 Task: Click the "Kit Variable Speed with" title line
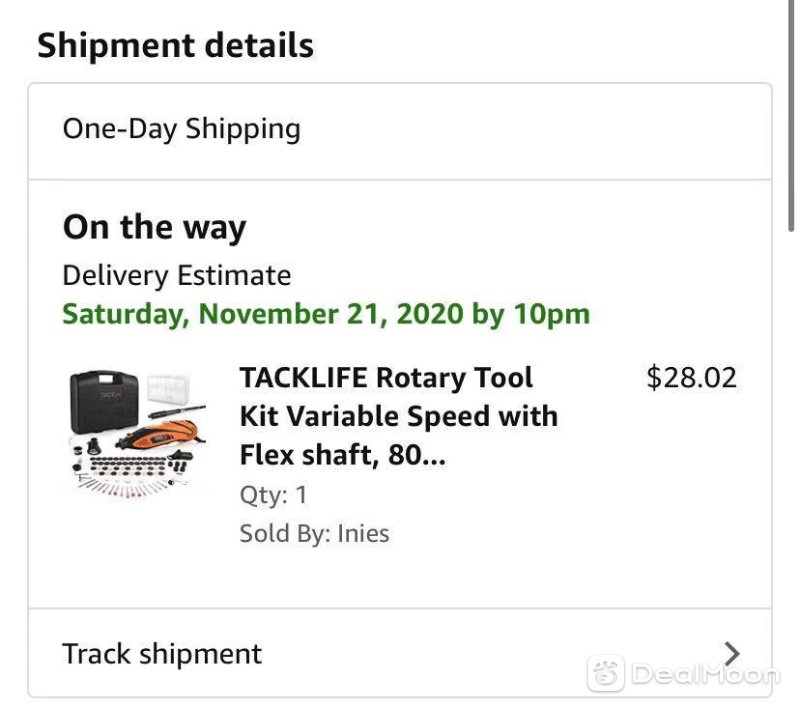tap(398, 416)
